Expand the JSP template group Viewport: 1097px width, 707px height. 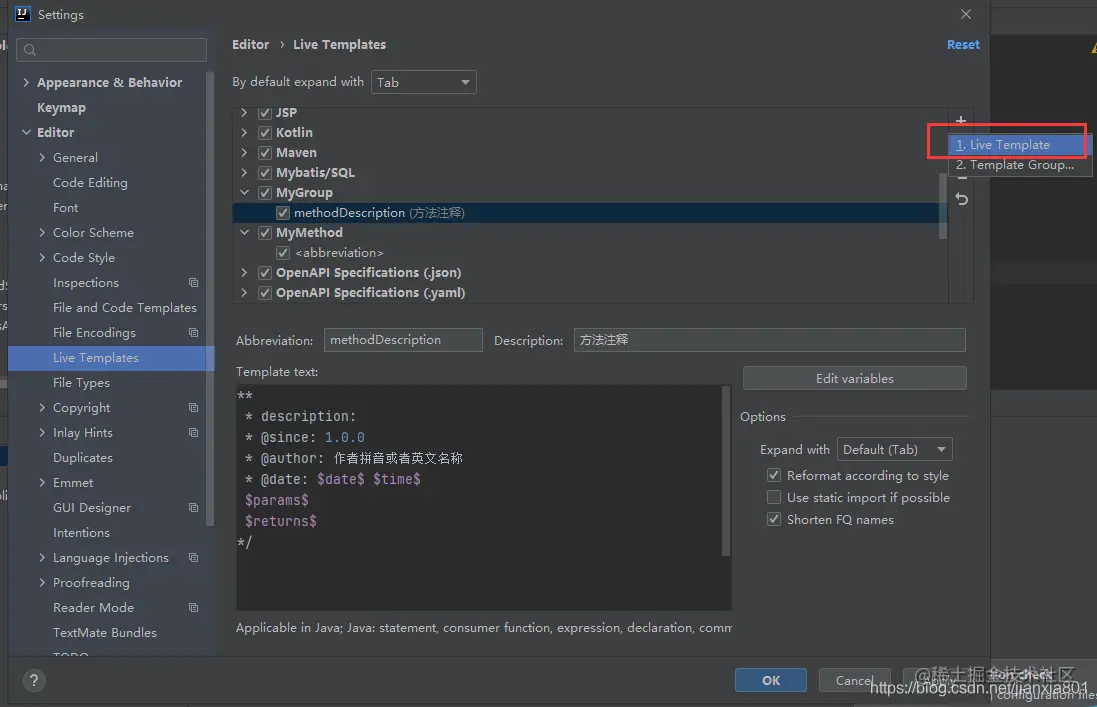[243, 113]
